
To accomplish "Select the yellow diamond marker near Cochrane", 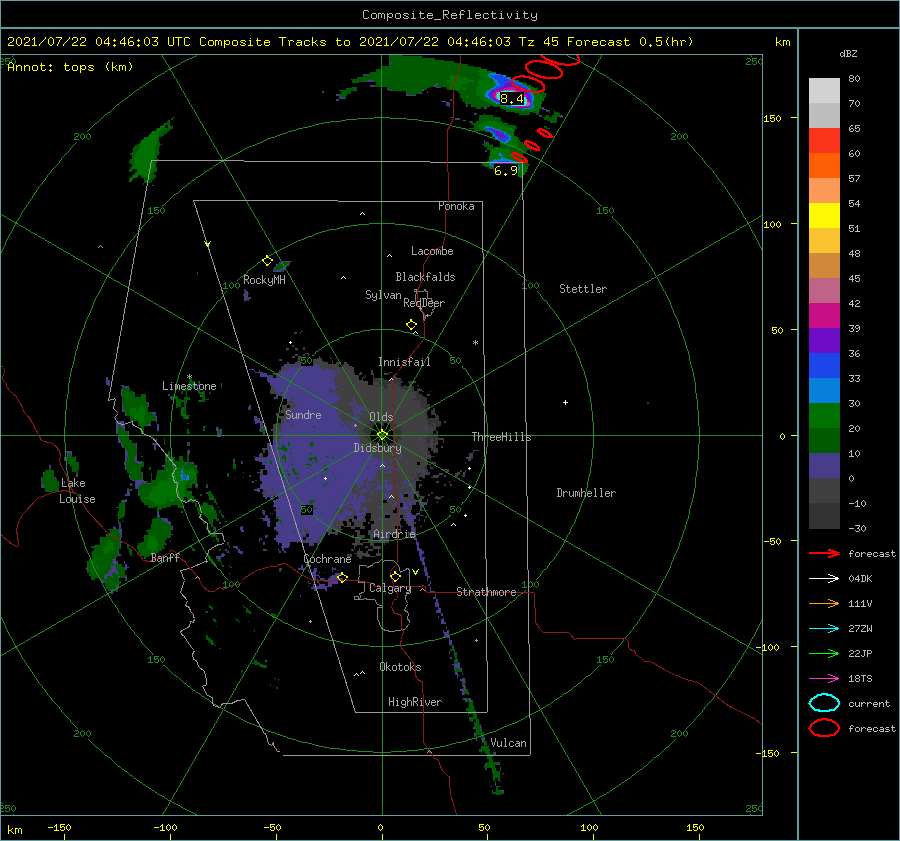I will click(x=342, y=577).
